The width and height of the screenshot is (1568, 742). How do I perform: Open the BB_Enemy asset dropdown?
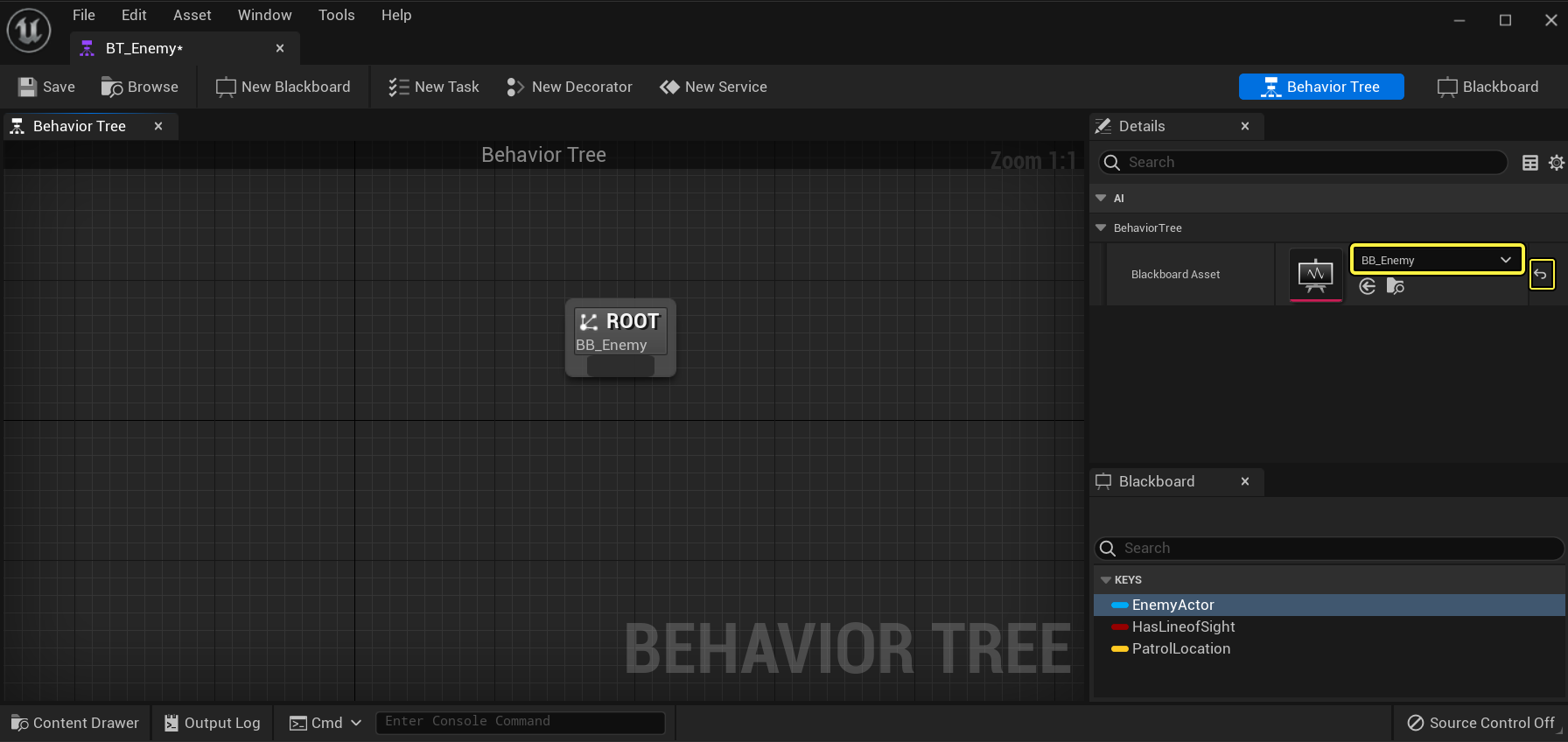pyautogui.click(x=1437, y=260)
